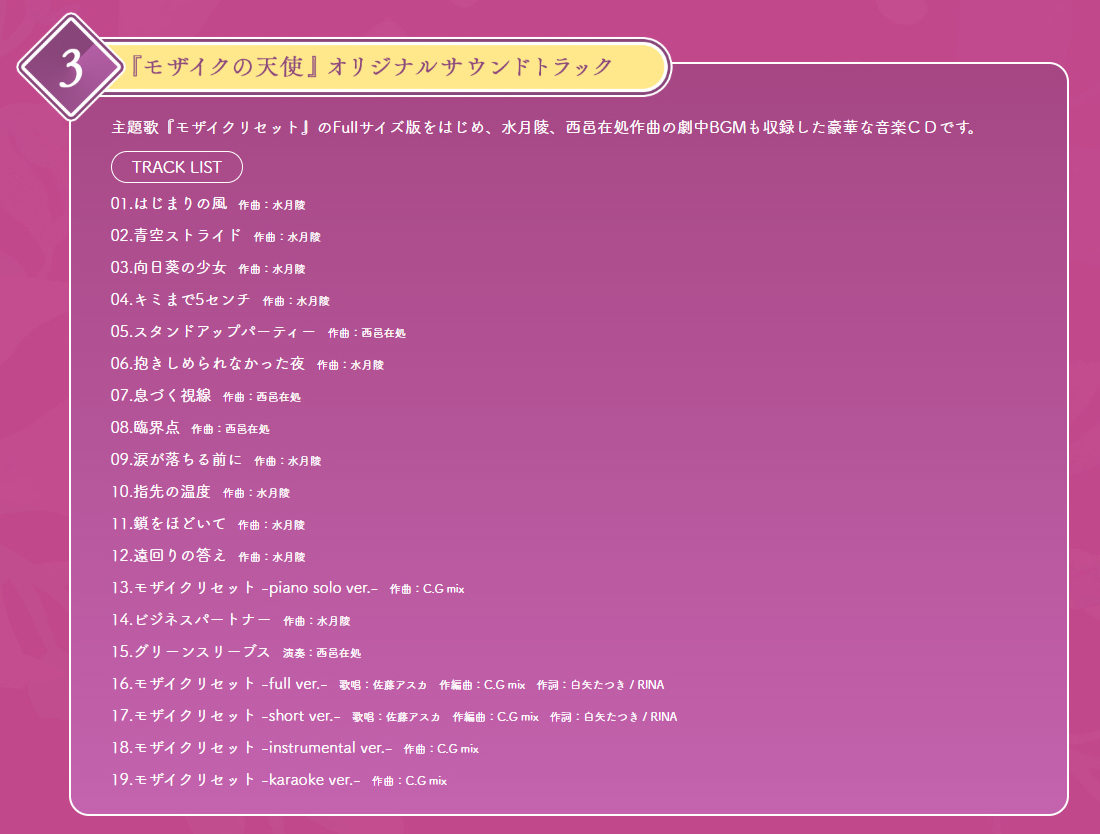
Task: Click track 03 向日葵の少女
Action: click(170, 268)
